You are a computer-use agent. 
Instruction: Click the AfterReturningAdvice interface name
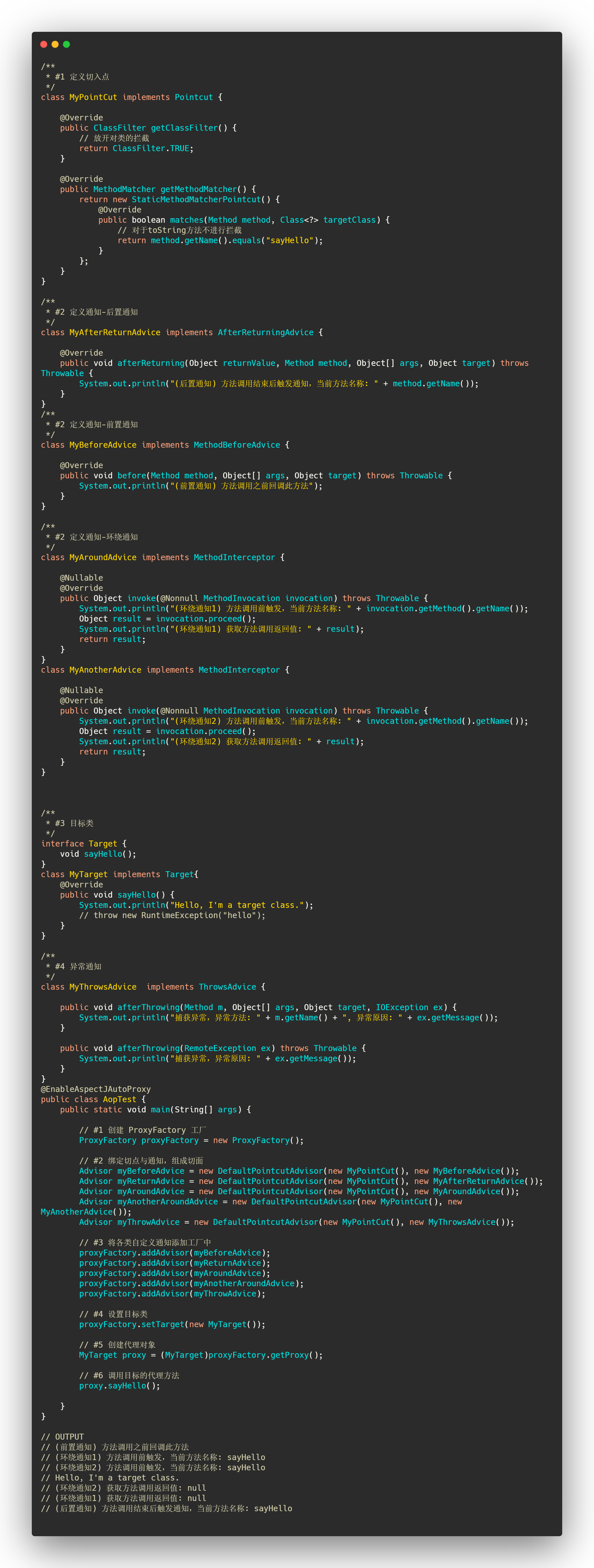tap(265, 332)
